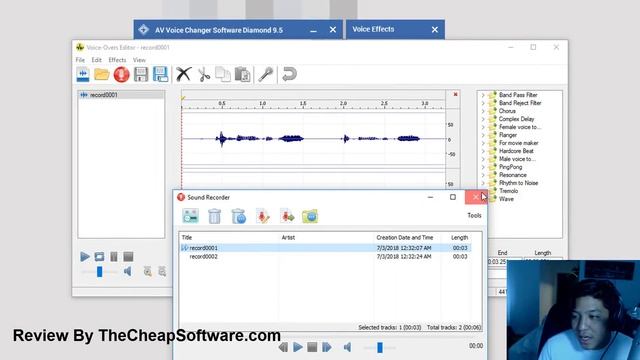
Task: Play audio in the Voice-Overs Editor
Action: pyautogui.click(x=85, y=257)
